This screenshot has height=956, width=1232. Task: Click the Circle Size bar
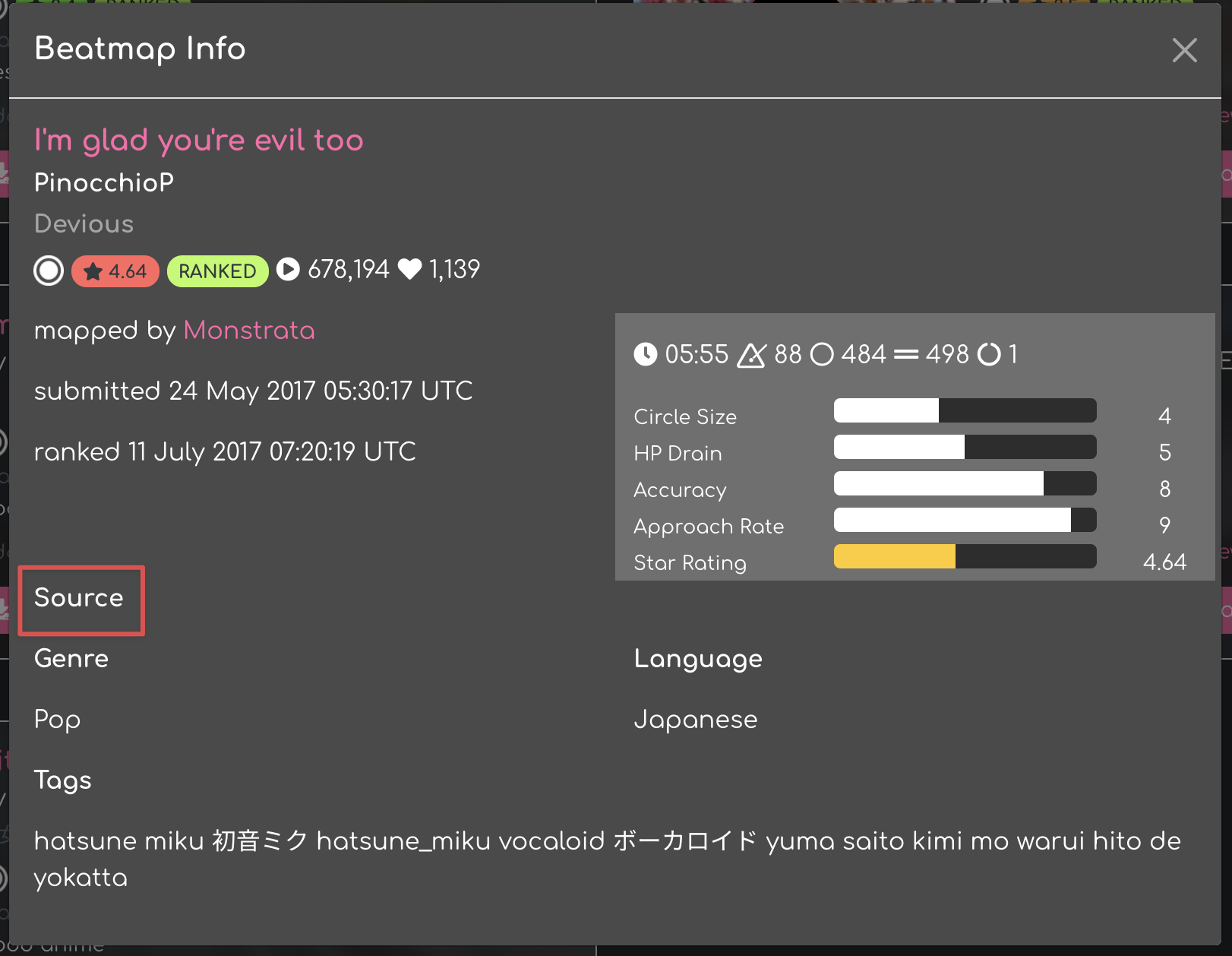[x=965, y=410]
